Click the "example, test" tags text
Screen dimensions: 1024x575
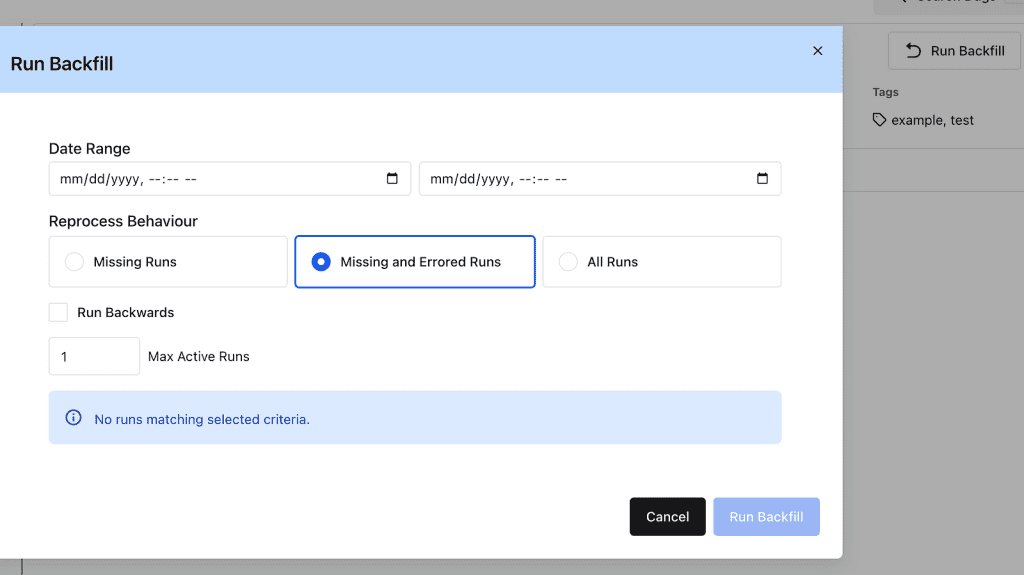(932, 120)
